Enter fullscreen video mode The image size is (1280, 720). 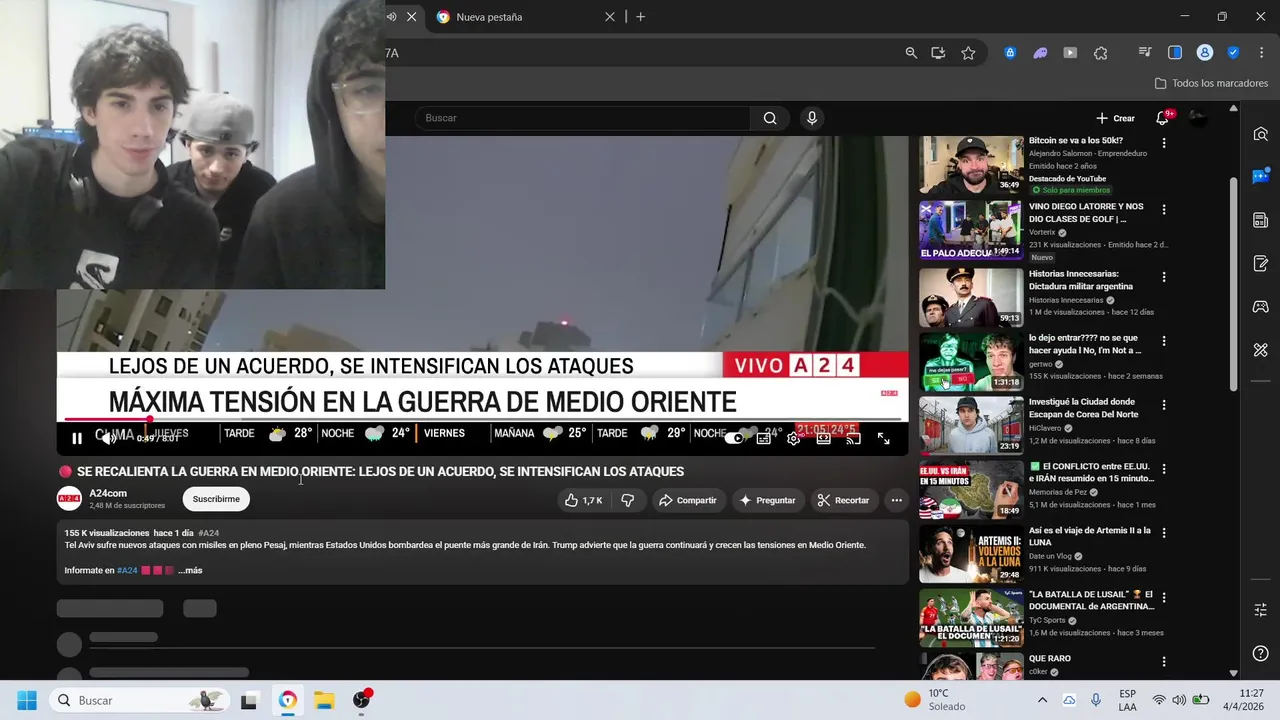(x=883, y=438)
